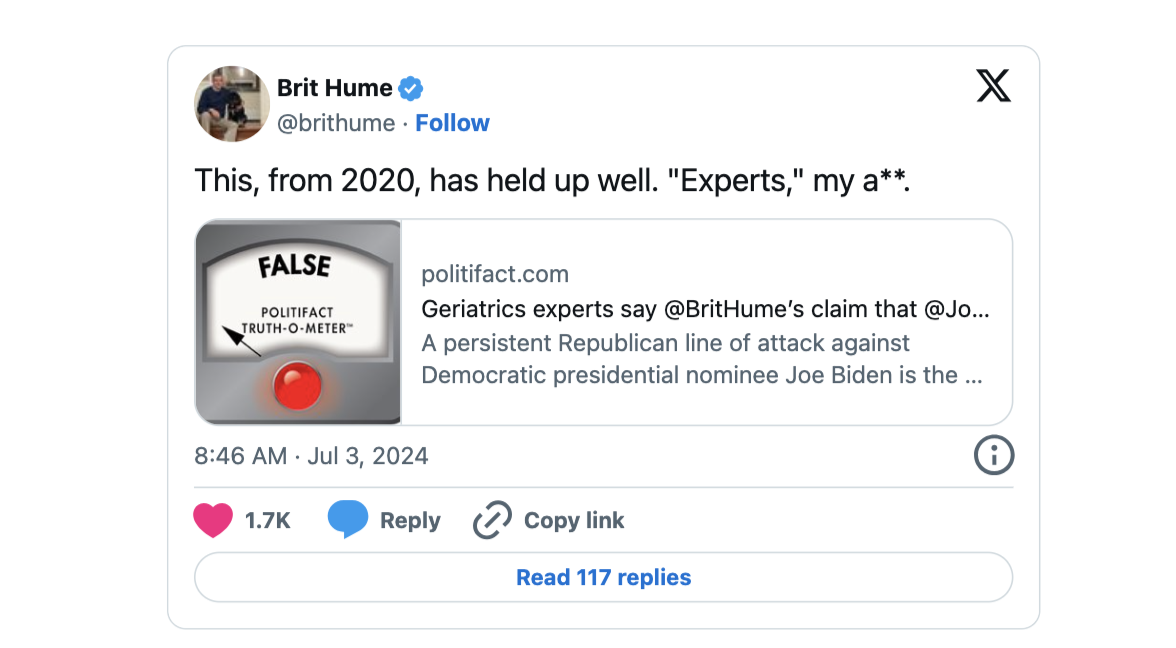Click the pink heart like icon
The width and height of the screenshot is (1176, 648).
(212, 520)
